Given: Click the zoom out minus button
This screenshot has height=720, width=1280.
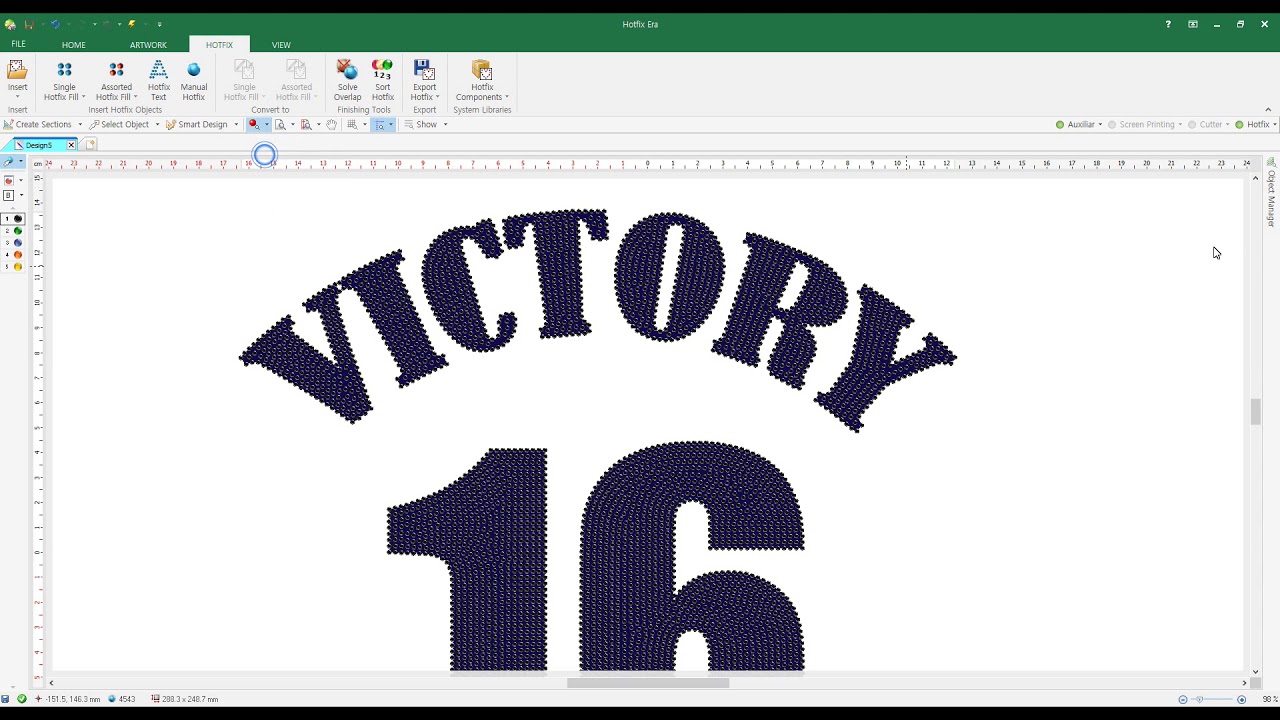Looking at the screenshot, I should 1183,699.
